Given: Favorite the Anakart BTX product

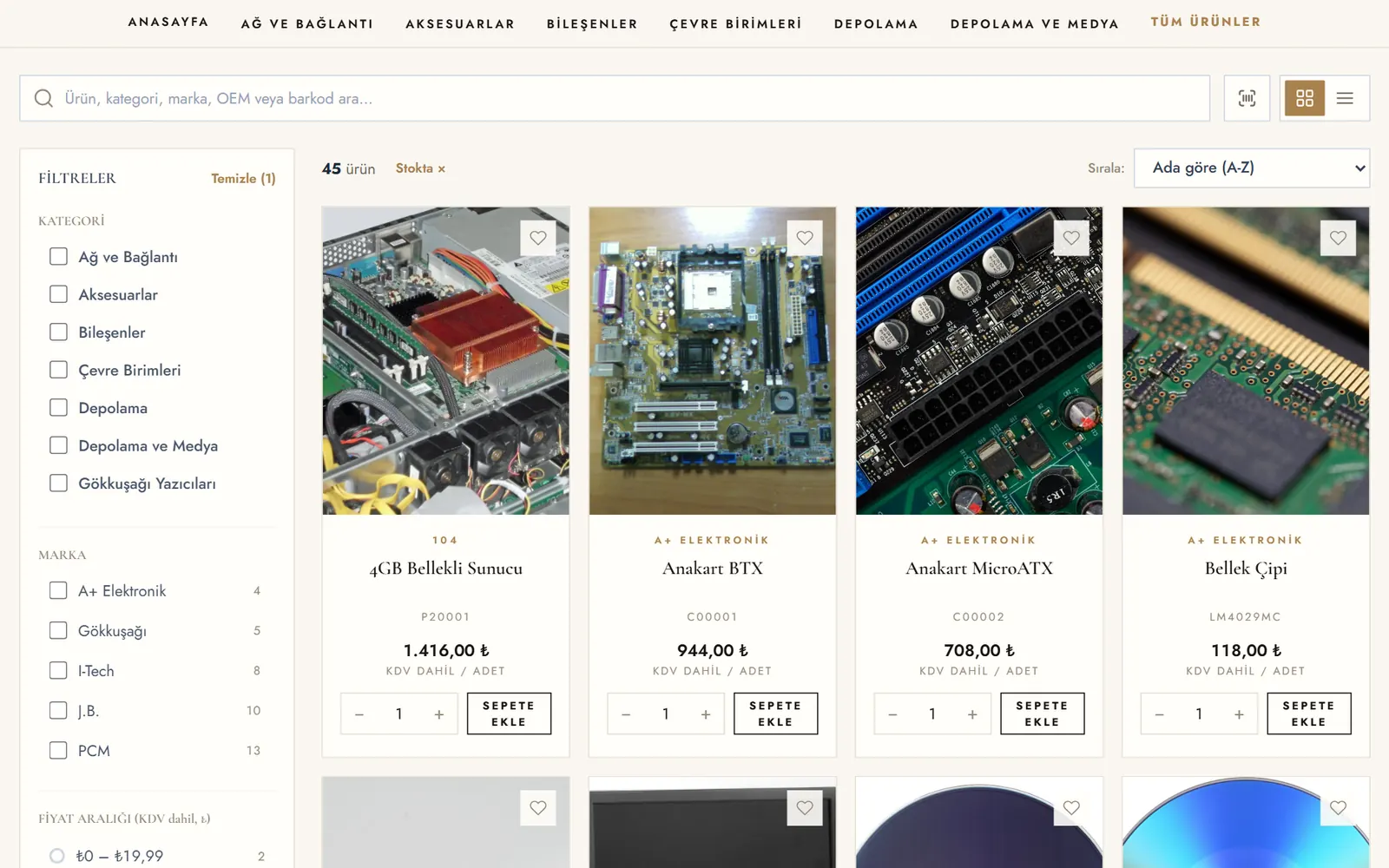Looking at the screenshot, I should coord(805,238).
